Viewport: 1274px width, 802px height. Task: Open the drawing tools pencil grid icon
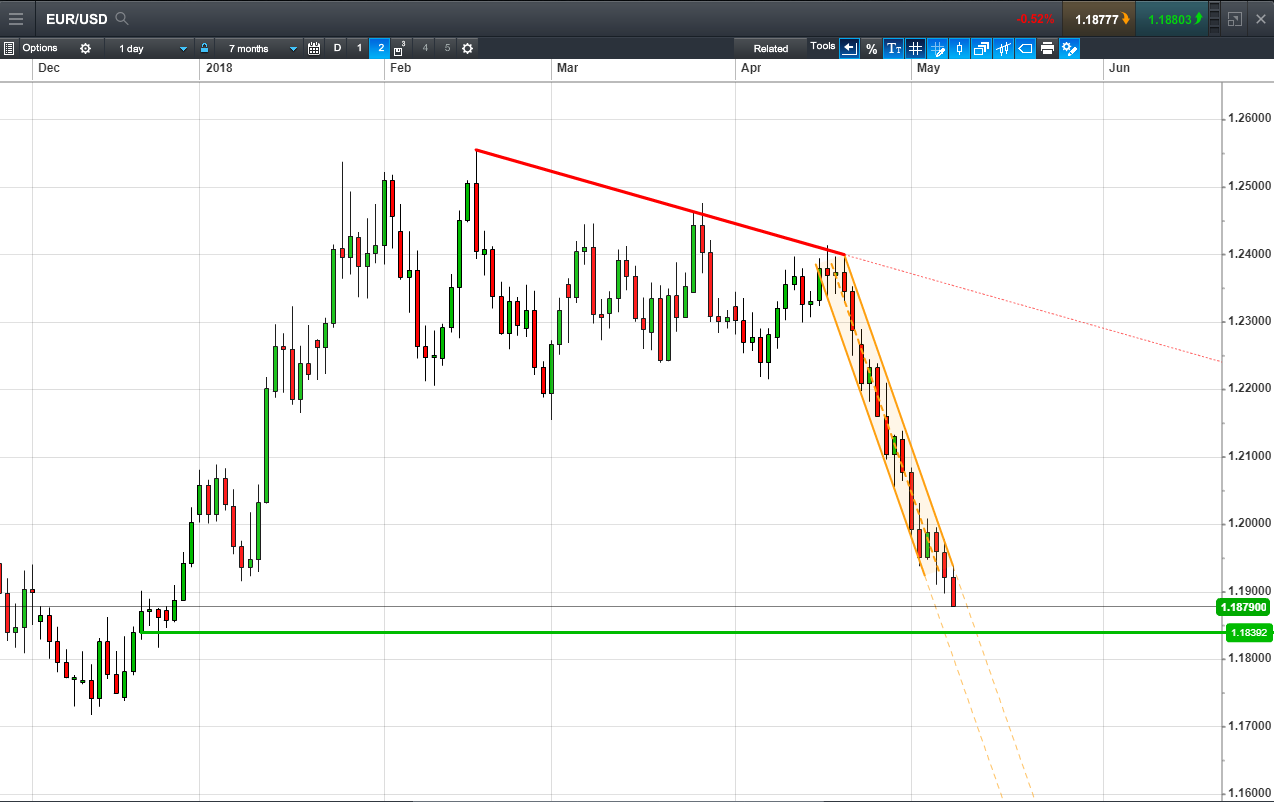937,48
